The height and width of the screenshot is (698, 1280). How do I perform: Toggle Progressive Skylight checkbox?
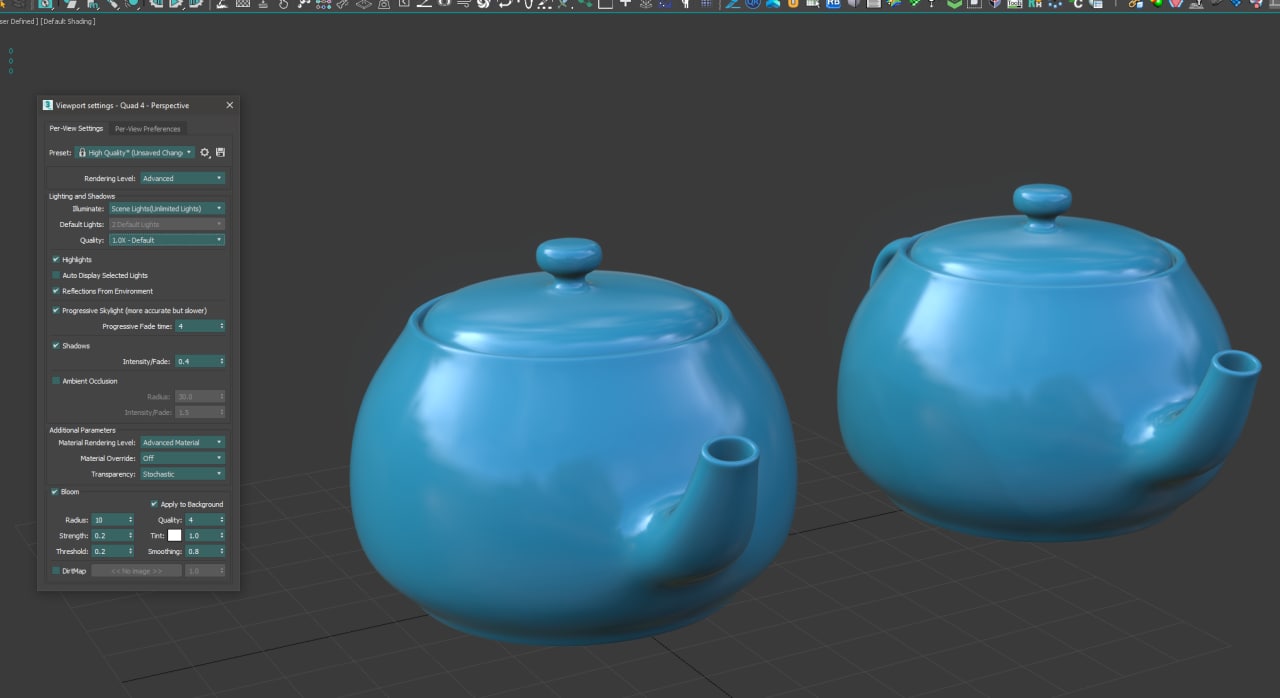(56, 310)
